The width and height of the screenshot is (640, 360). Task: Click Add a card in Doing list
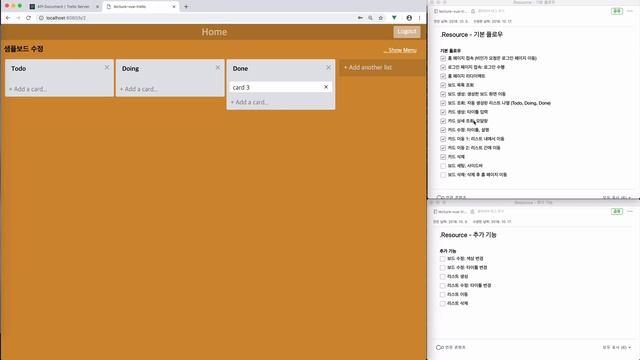pyautogui.click(x=138, y=89)
